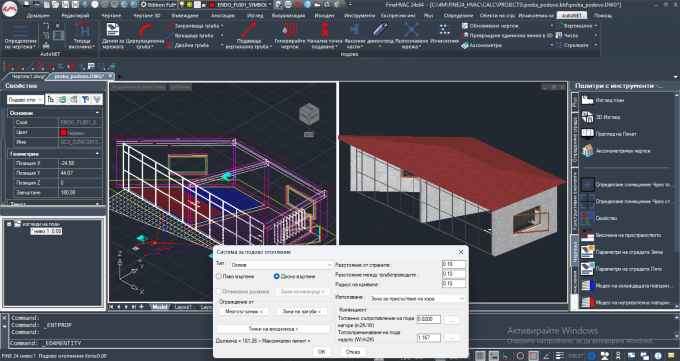Screen dimensions: 680x361
Task: Switch to the Drawing 3D ribbon tab
Action: click(146, 16)
